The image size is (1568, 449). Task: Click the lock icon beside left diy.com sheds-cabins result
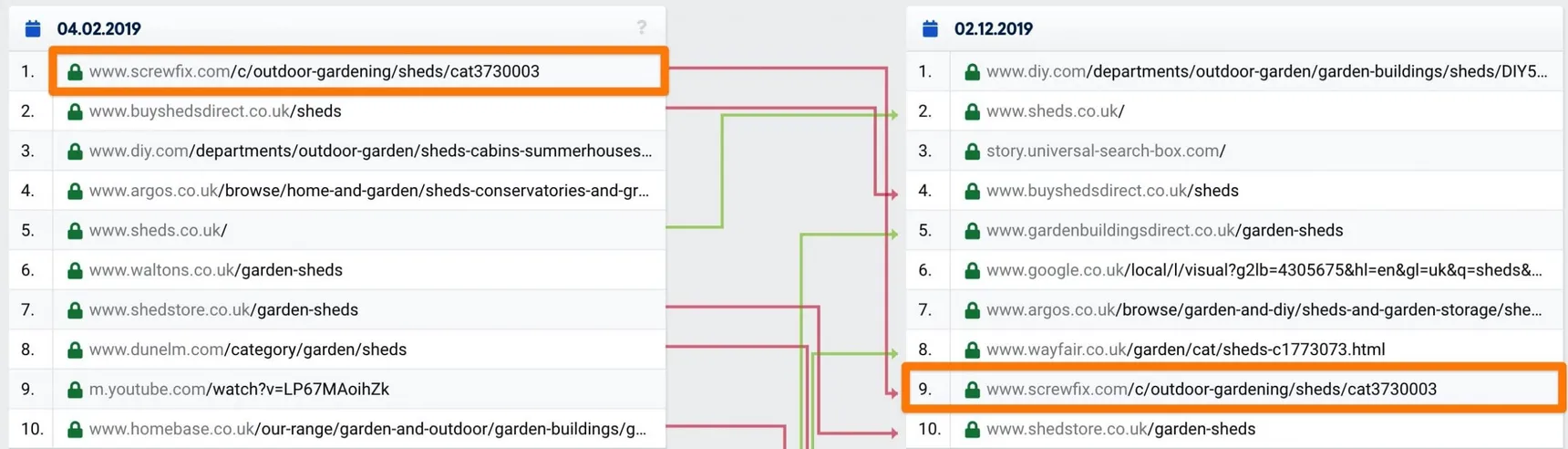pos(75,151)
